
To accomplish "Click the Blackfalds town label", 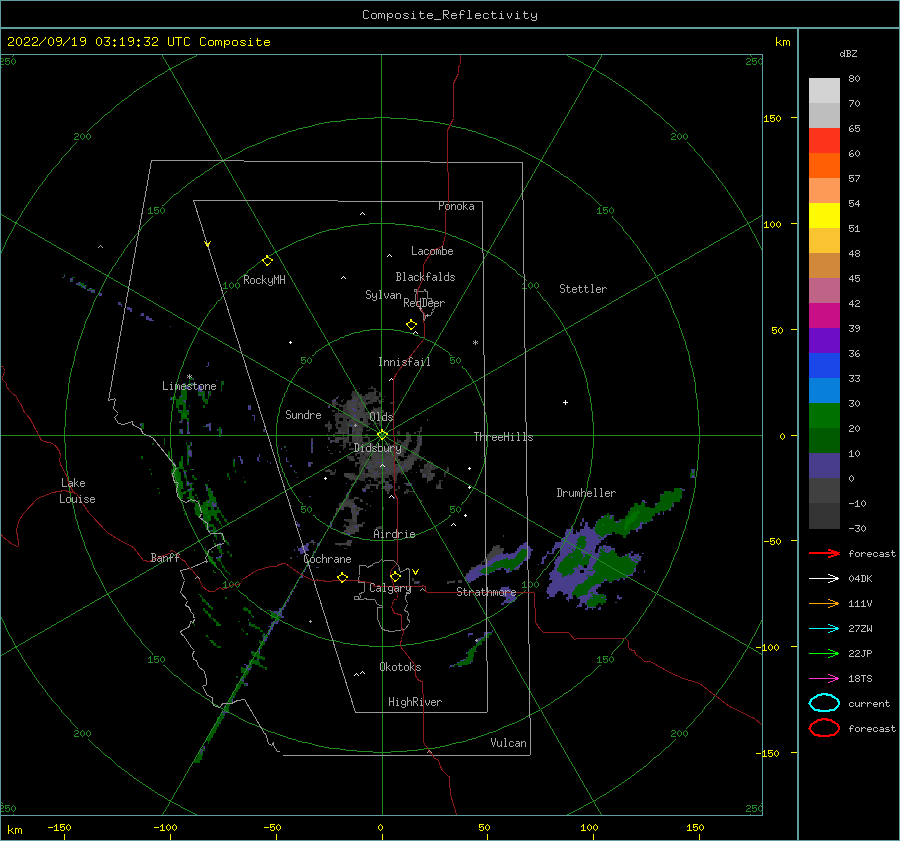I will [x=425, y=277].
